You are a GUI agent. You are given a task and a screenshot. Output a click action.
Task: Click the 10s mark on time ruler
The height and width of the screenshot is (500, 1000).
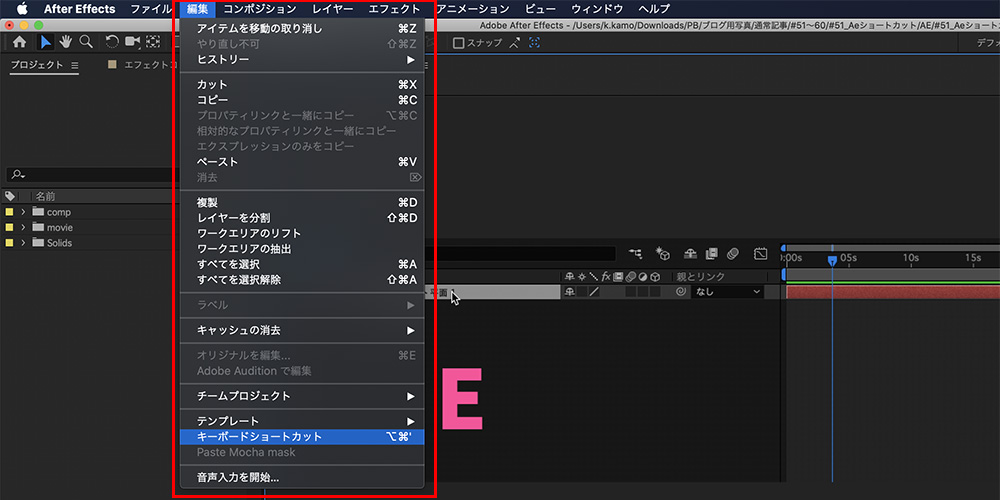click(x=910, y=258)
